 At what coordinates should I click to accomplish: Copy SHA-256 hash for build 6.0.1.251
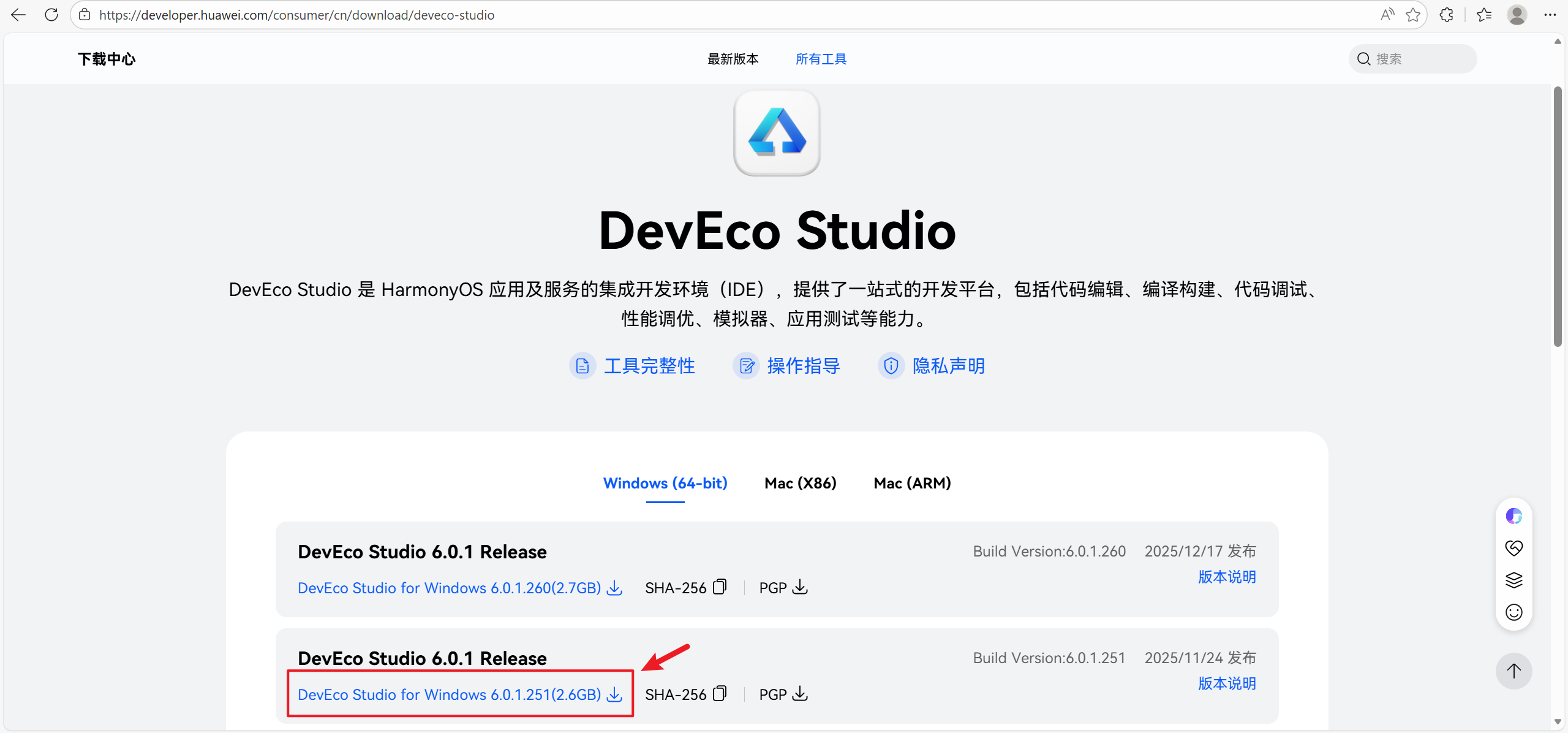point(720,694)
